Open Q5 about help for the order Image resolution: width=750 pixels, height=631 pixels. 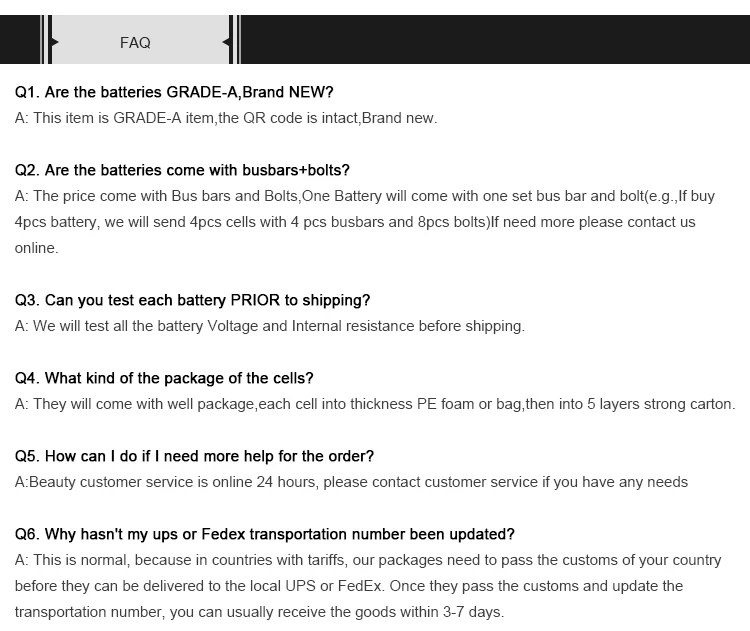coord(194,456)
